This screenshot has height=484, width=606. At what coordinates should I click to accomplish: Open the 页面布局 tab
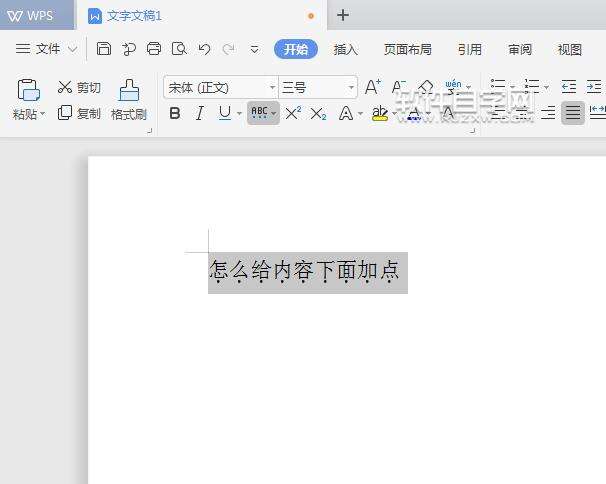(407, 49)
